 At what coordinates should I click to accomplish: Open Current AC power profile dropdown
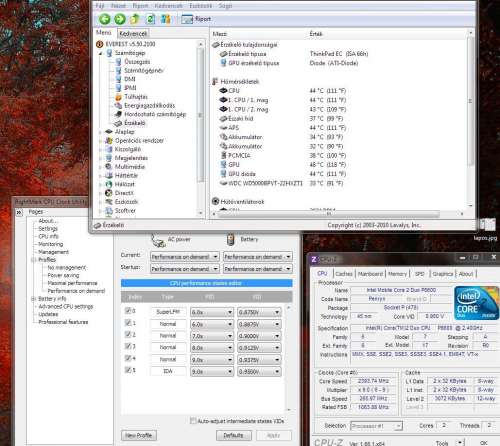coord(185,257)
